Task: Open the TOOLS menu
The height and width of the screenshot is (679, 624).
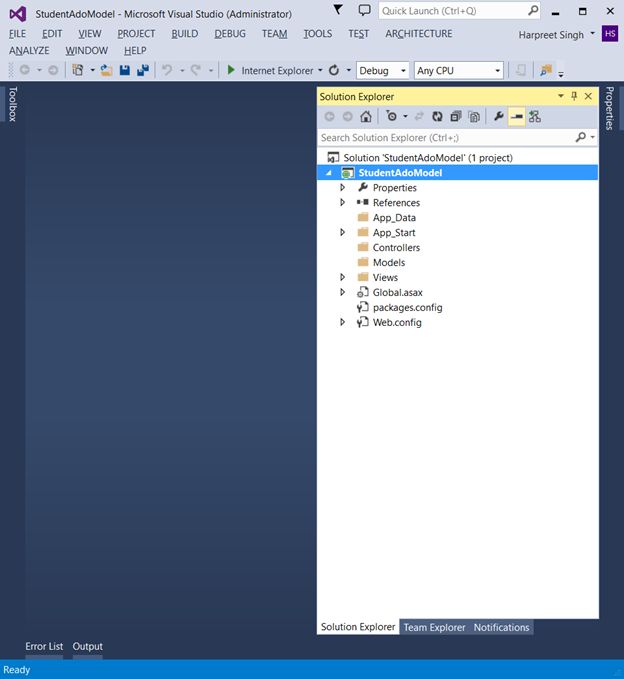Action: [318, 34]
